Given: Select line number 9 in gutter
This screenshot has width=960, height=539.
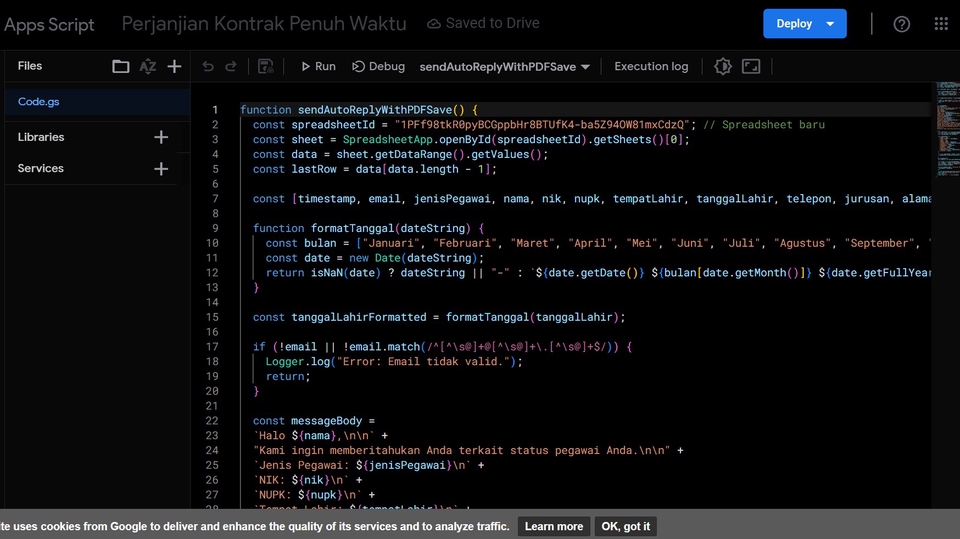Looking at the screenshot, I should [215, 228].
